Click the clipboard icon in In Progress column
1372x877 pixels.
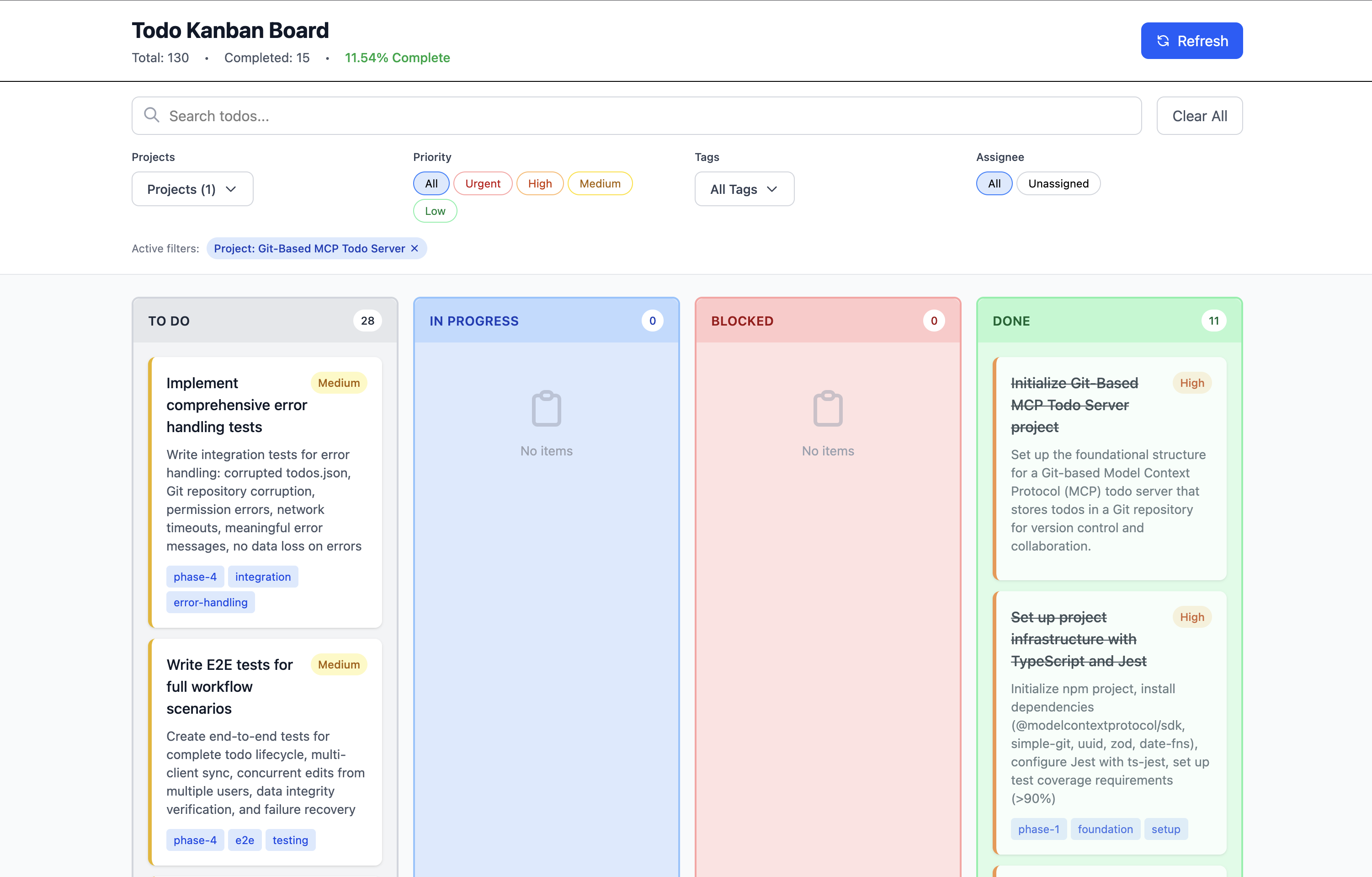click(547, 408)
